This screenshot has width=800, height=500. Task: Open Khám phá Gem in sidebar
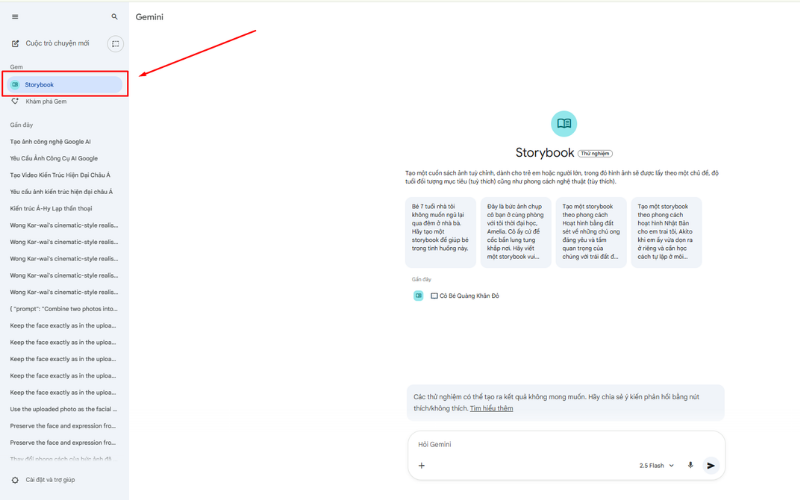click(46, 101)
